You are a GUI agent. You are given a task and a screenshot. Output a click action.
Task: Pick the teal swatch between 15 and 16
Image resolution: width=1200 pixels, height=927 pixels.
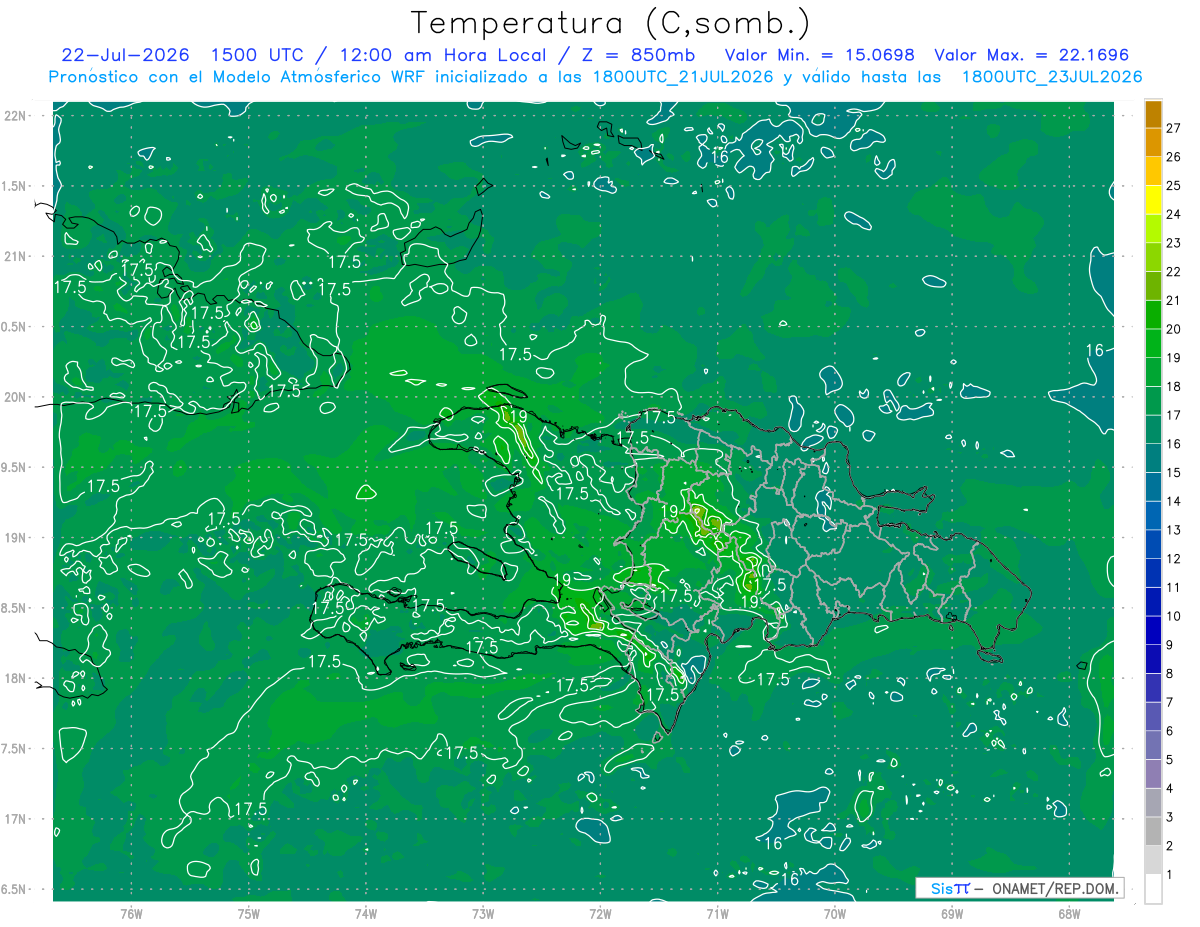(1153, 458)
